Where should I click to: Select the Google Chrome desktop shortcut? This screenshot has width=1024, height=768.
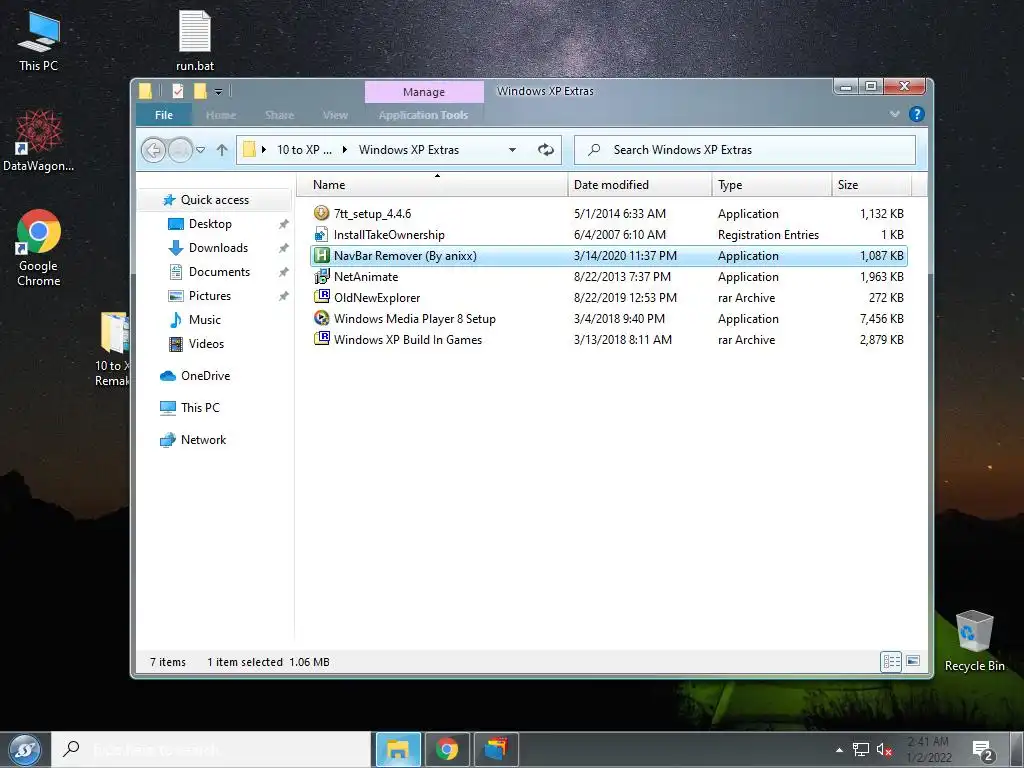pyautogui.click(x=39, y=249)
